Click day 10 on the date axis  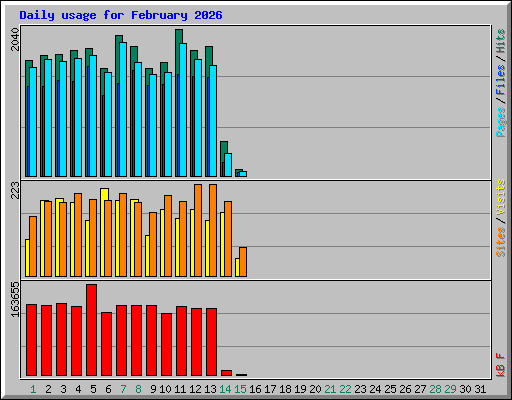click(165, 389)
